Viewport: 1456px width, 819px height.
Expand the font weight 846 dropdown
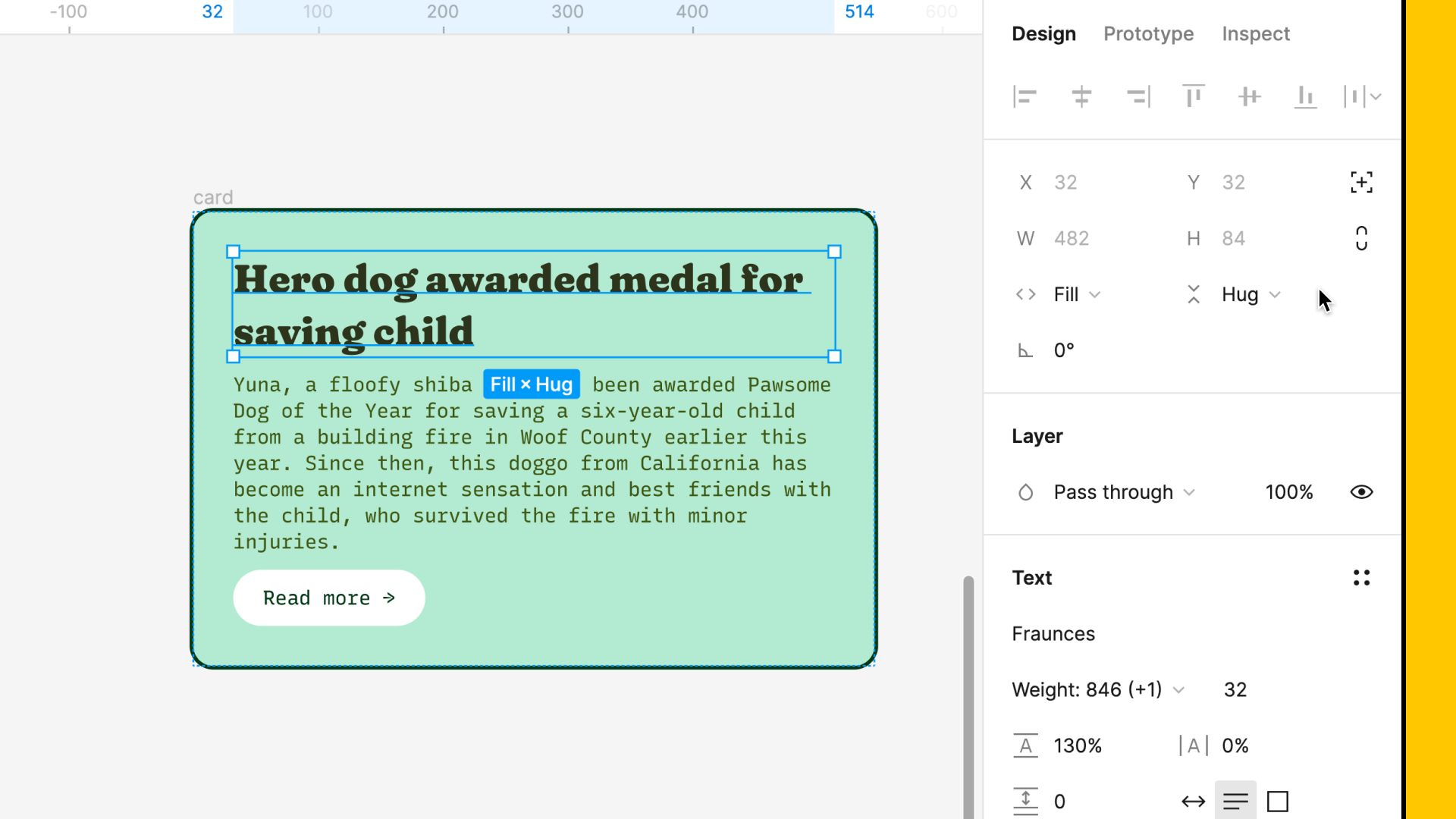point(1179,690)
